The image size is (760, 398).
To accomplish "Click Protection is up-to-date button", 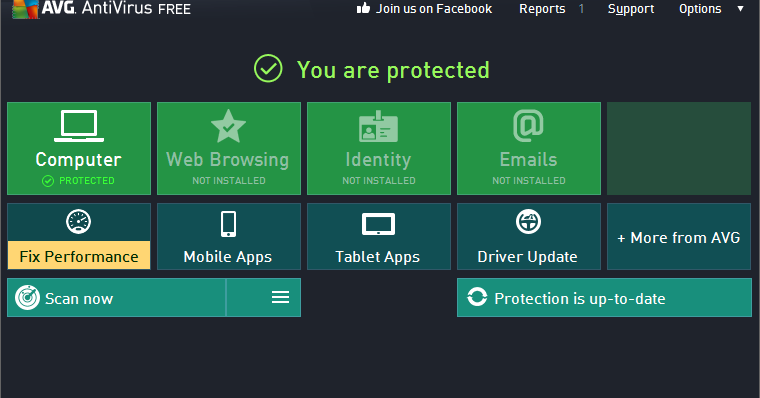I will pyautogui.click(x=604, y=298).
